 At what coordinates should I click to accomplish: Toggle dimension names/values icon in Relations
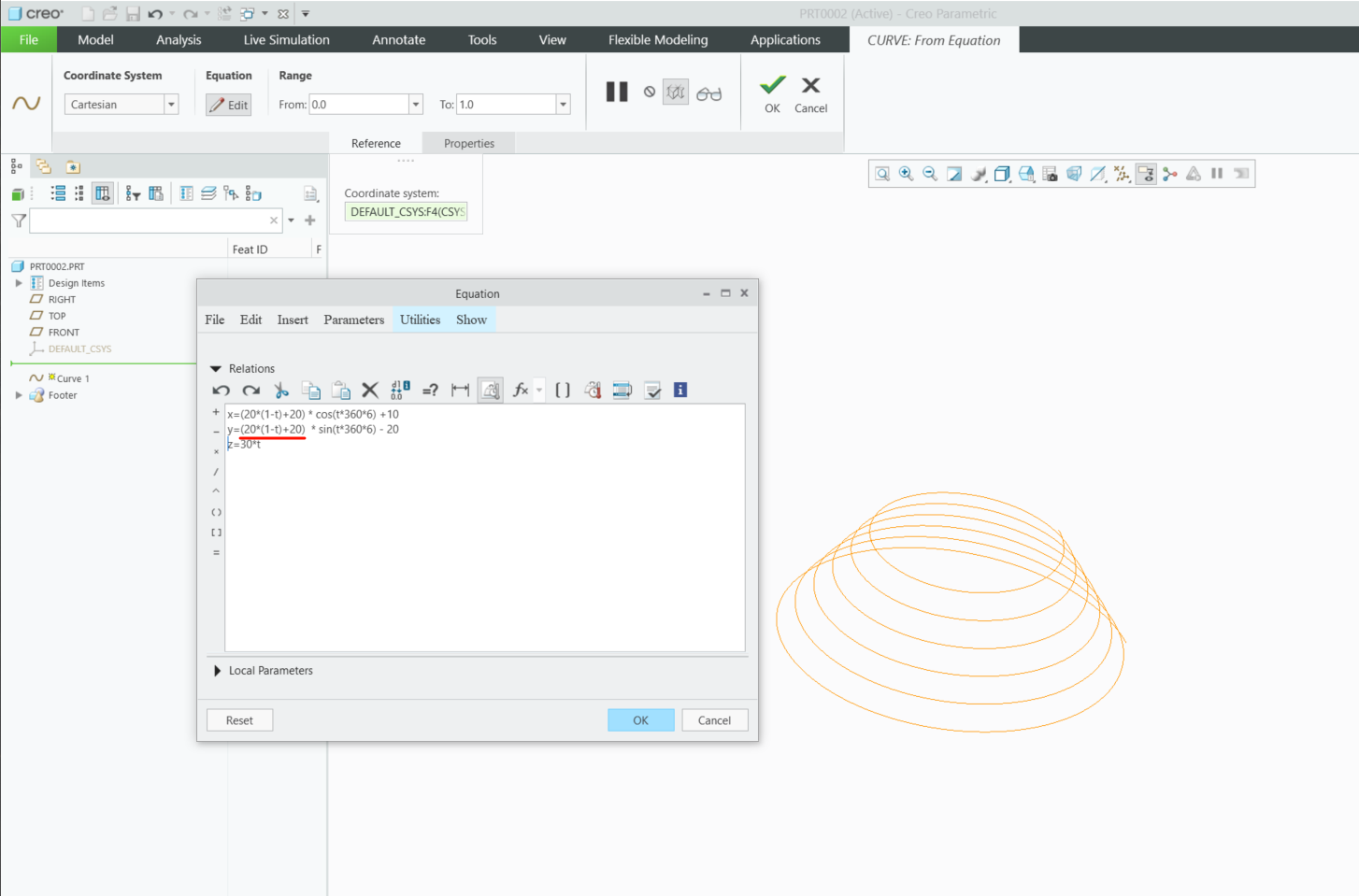coord(400,391)
